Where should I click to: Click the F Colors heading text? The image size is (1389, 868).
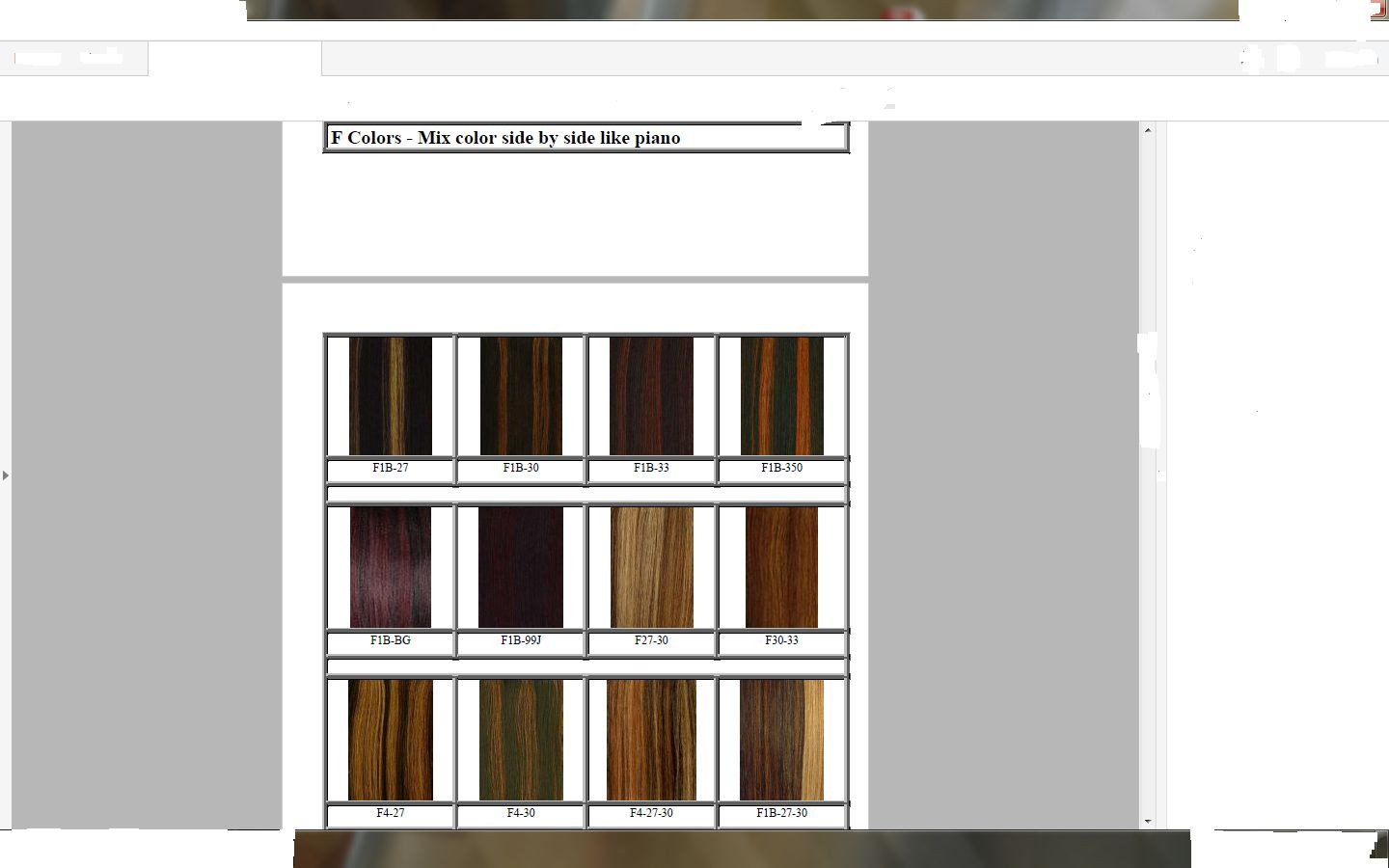click(505, 138)
